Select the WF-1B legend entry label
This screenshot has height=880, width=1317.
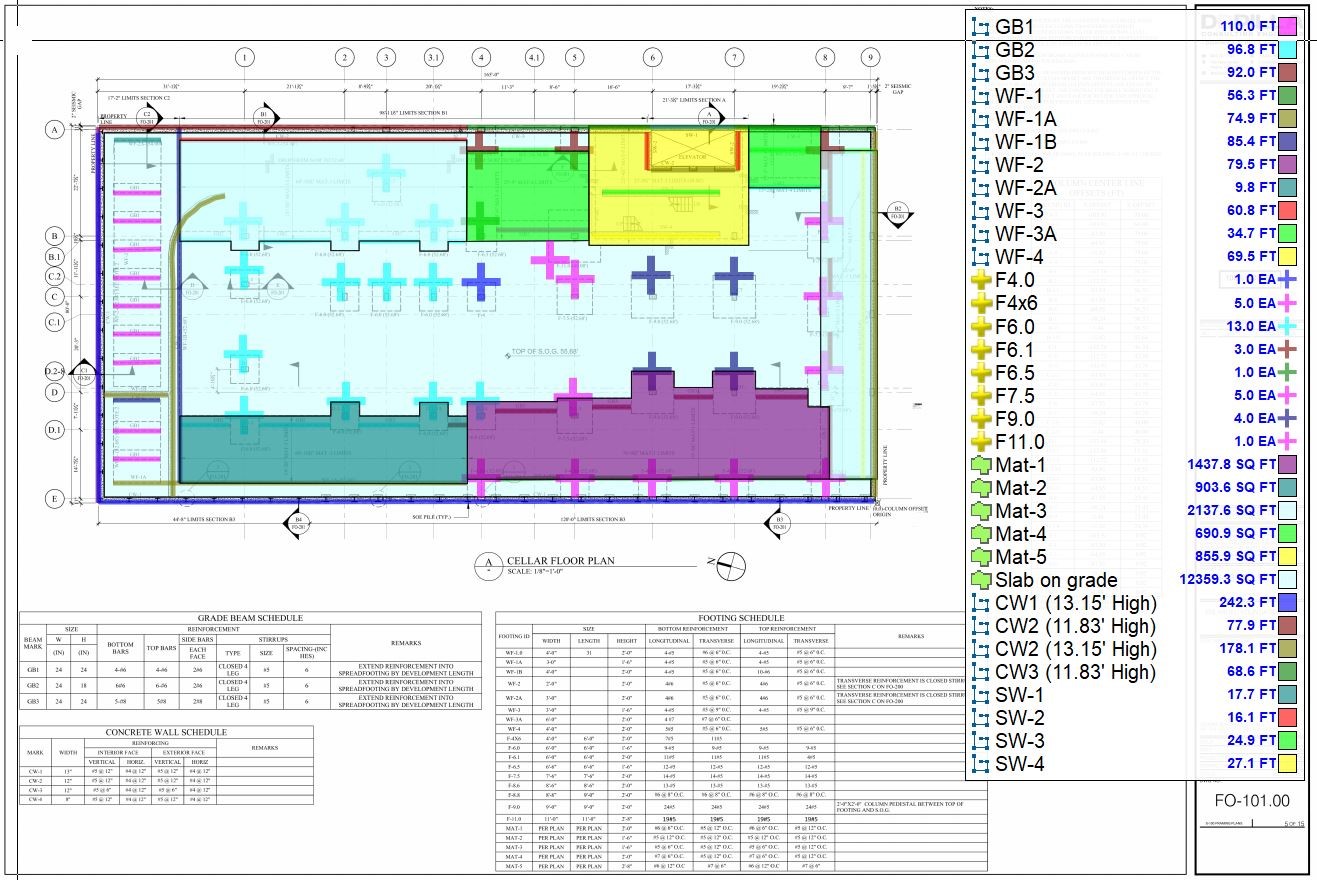click(x=1024, y=142)
